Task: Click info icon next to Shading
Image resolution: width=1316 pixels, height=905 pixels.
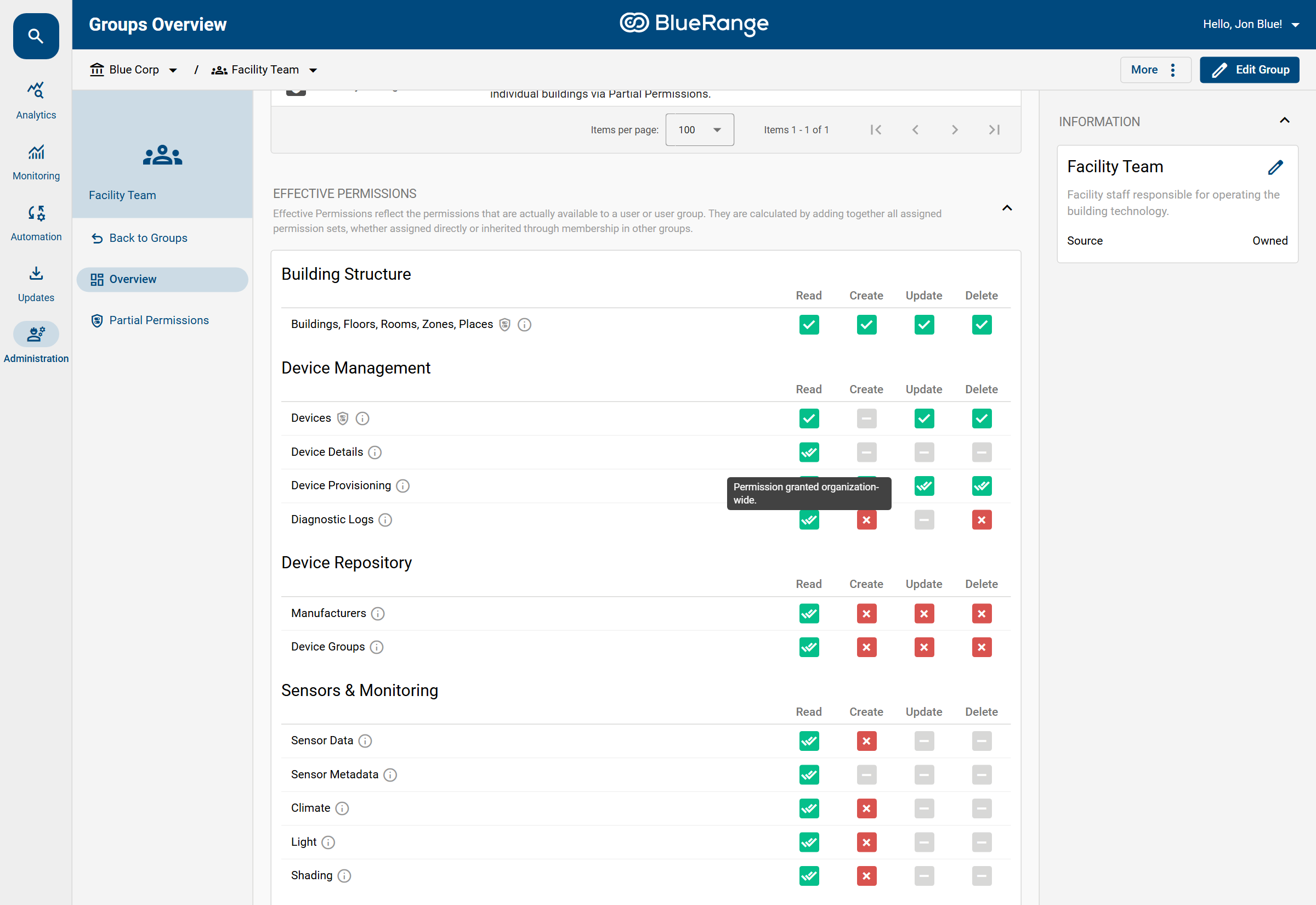Action: tap(344, 876)
